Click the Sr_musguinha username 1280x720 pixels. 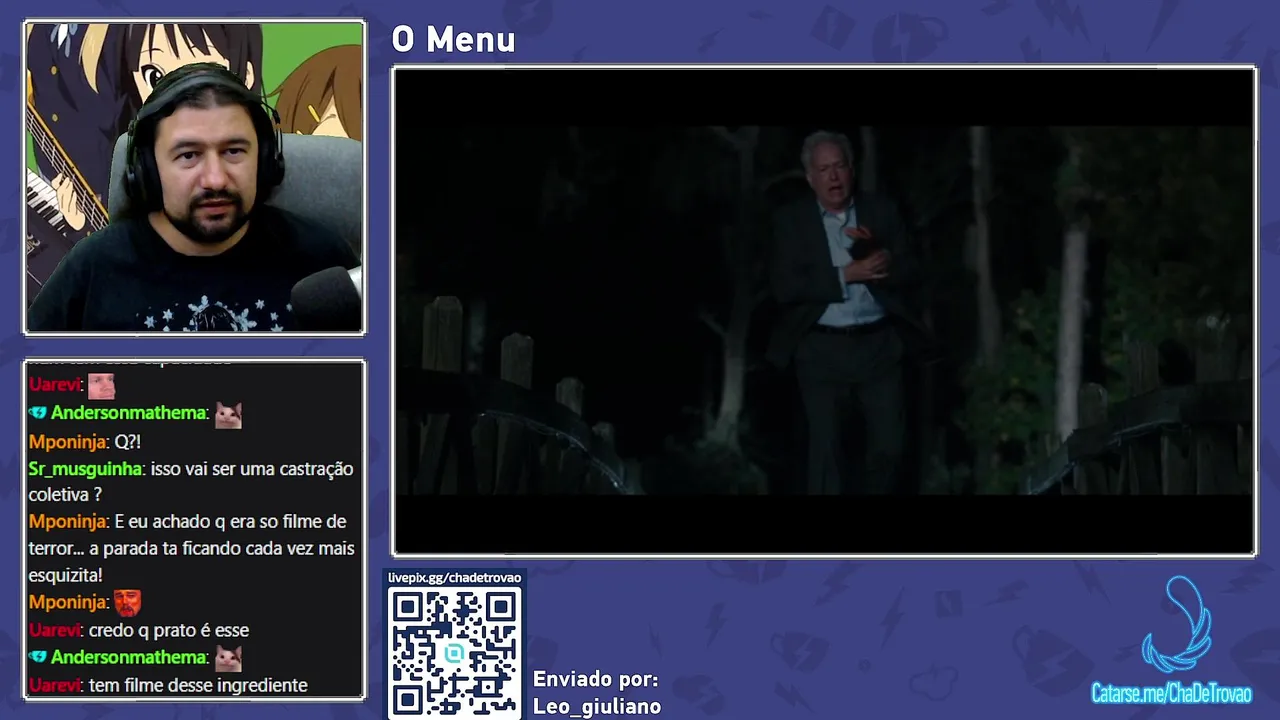point(85,468)
